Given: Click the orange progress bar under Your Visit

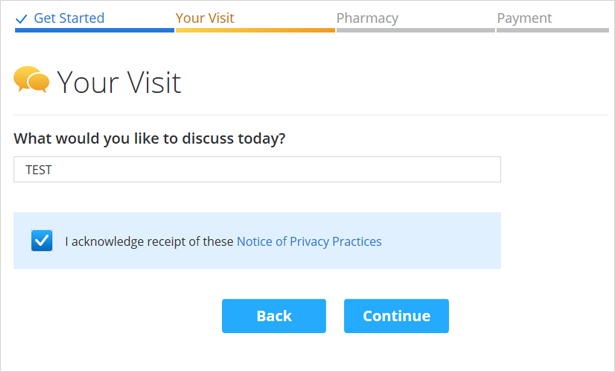Looking at the screenshot, I should pos(255,30).
